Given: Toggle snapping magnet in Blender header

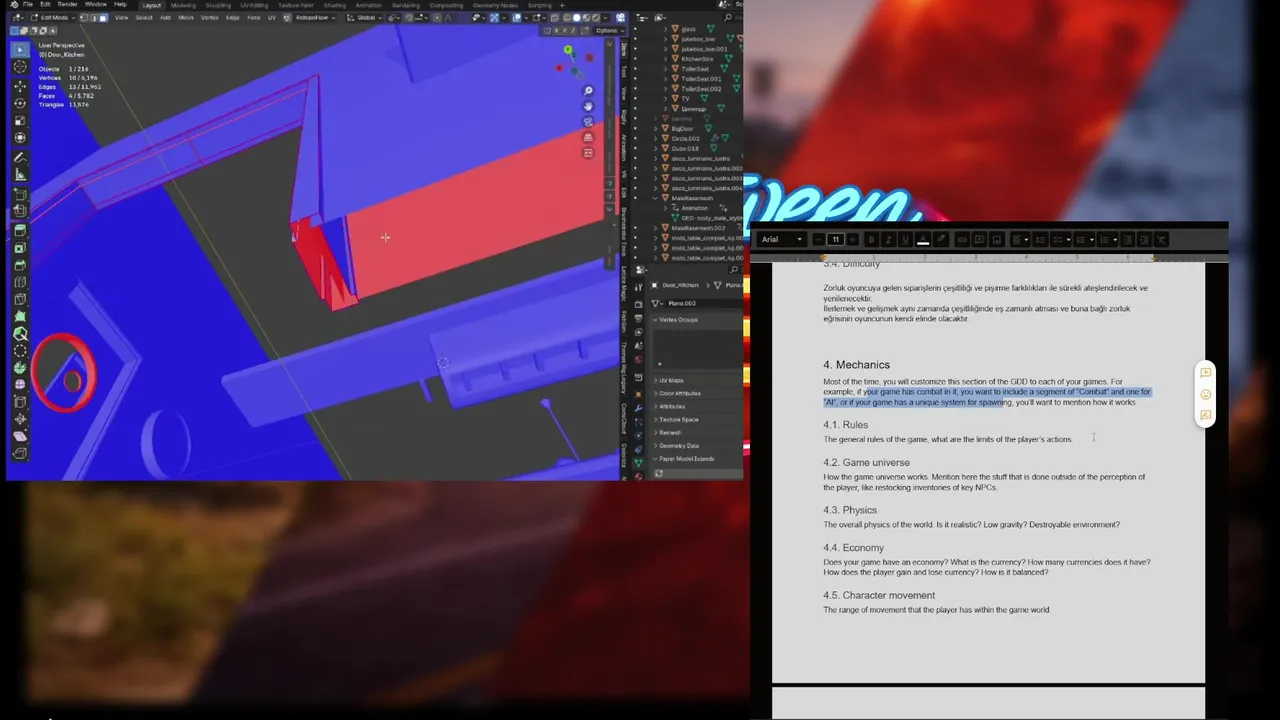Looking at the screenshot, I should pos(409,17).
